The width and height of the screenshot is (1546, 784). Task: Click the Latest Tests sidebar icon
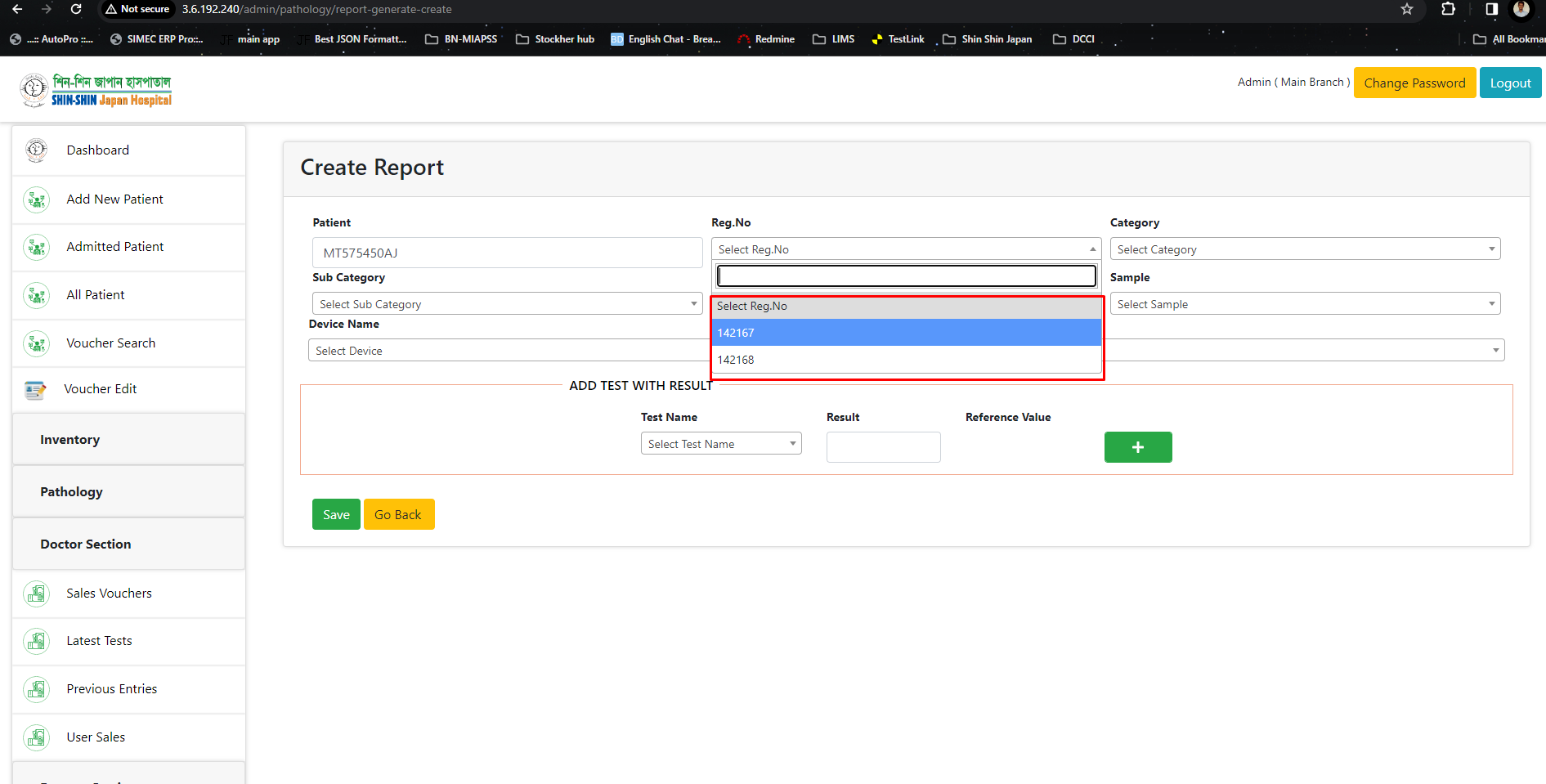pyautogui.click(x=36, y=642)
